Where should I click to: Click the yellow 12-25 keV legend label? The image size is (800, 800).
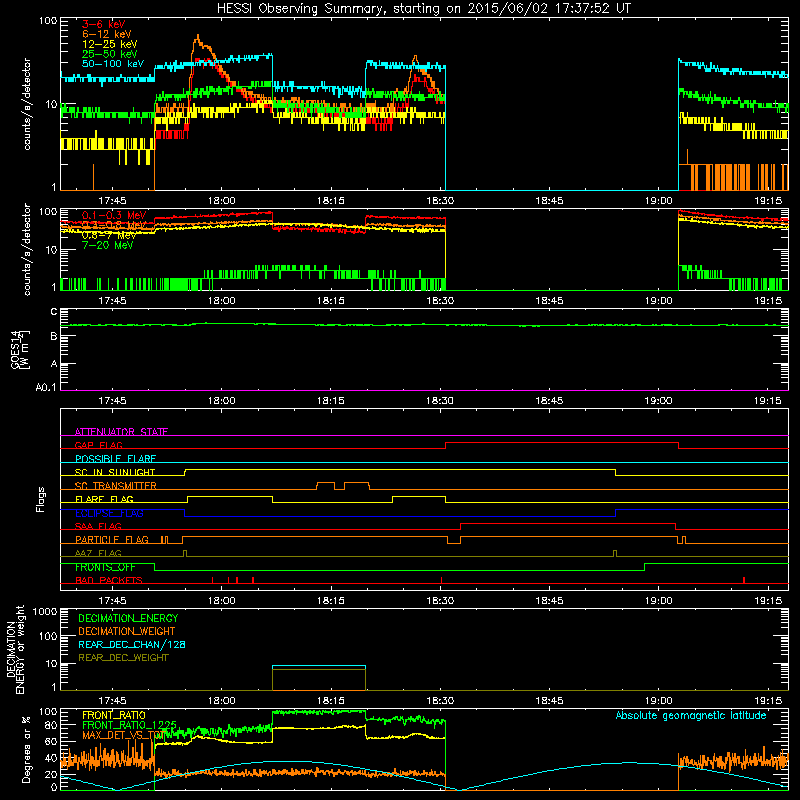click(x=110, y=44)
